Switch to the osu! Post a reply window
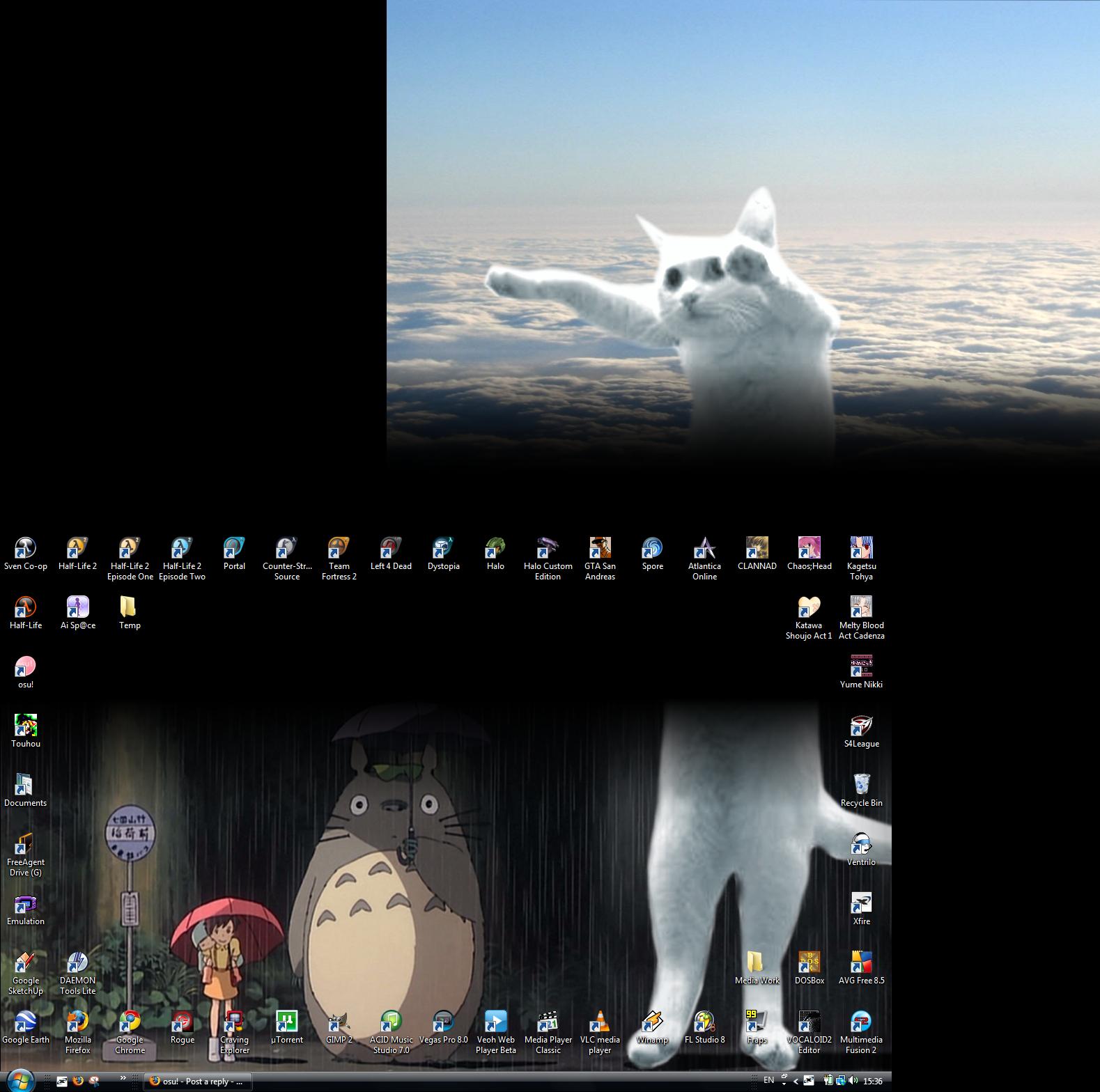 [198, 1082]
